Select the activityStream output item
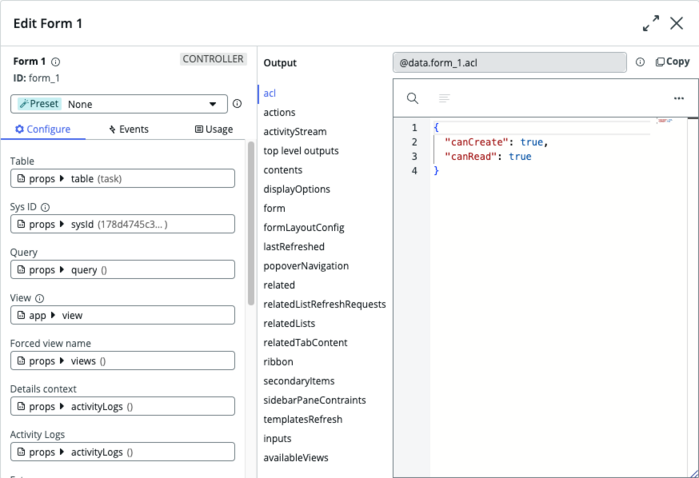The height and width of the screenshot is (478, 699). pos(295,132)
